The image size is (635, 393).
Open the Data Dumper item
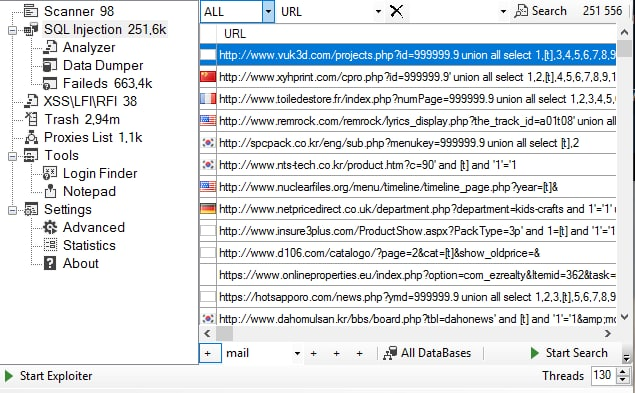103,65
